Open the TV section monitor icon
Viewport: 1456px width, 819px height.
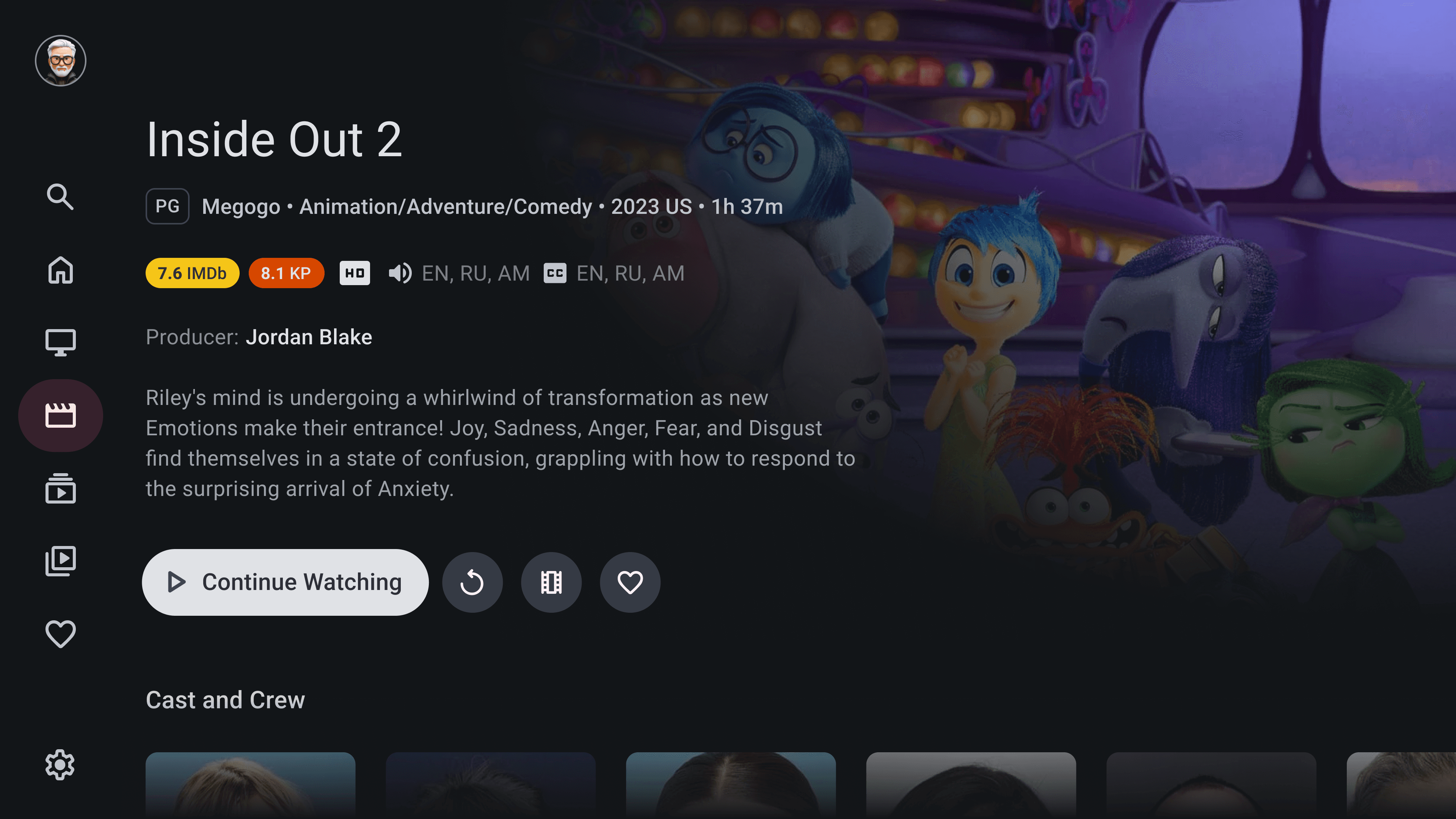pos(60,342)
